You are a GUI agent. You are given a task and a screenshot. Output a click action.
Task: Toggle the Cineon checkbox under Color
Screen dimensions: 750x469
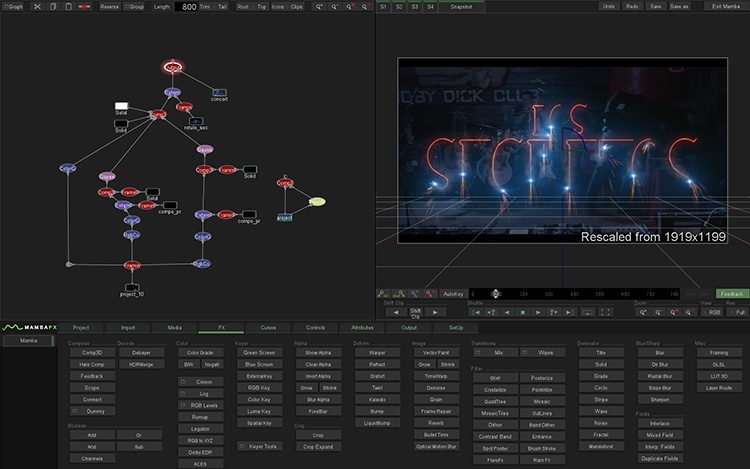pyautogui.click(x=183, y=382)
